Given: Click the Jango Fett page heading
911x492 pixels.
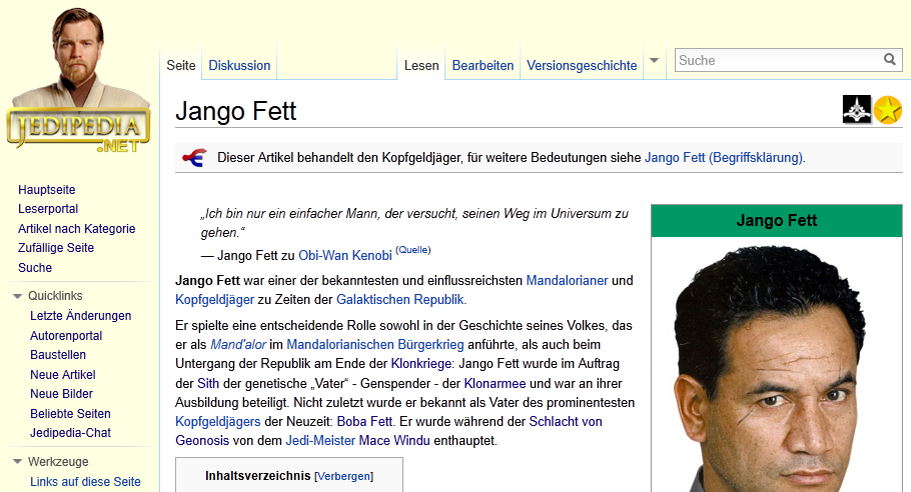Looking at the screenshot, I should tap(236, 111).
